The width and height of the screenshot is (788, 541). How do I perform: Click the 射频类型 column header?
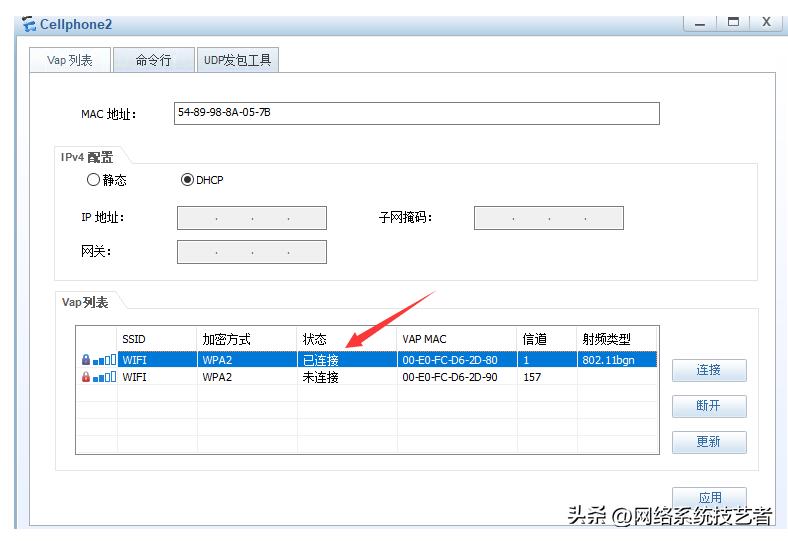617,339
